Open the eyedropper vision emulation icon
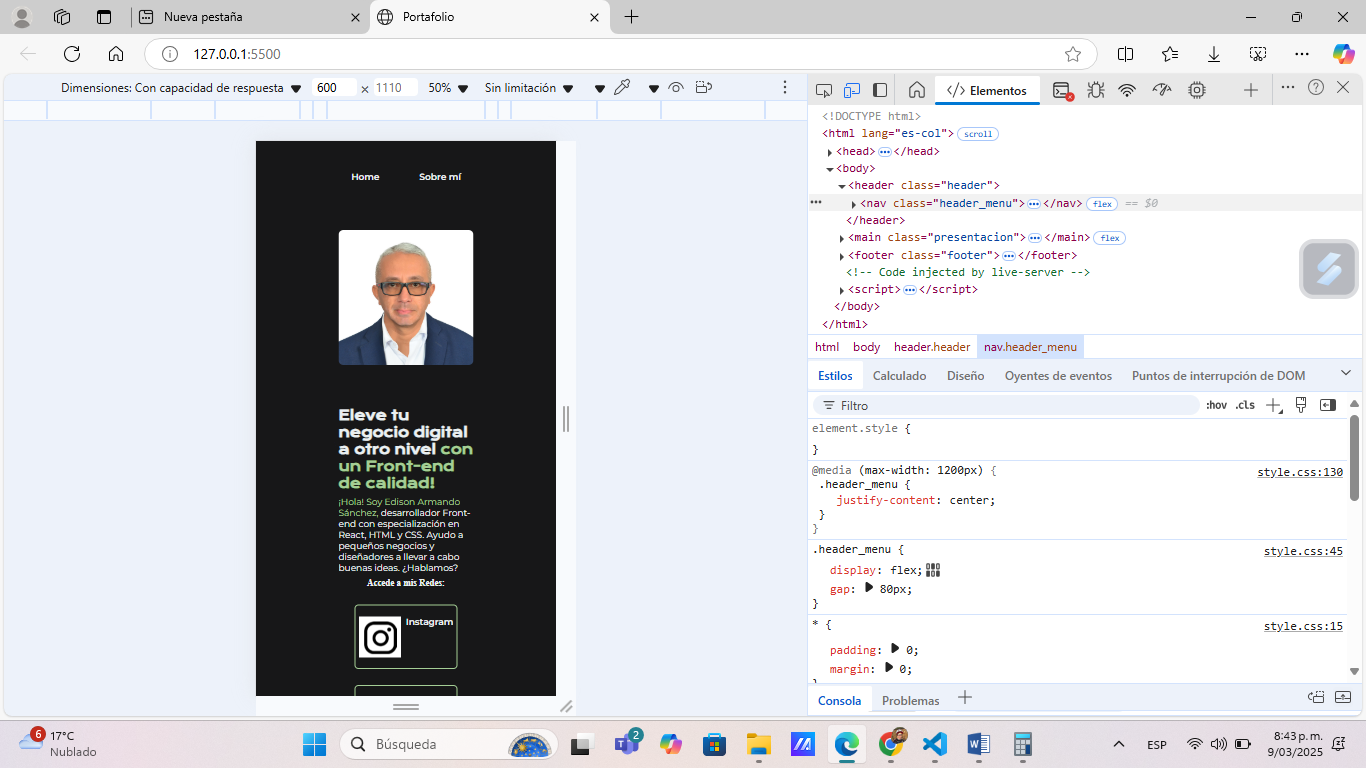 [622, 88]
